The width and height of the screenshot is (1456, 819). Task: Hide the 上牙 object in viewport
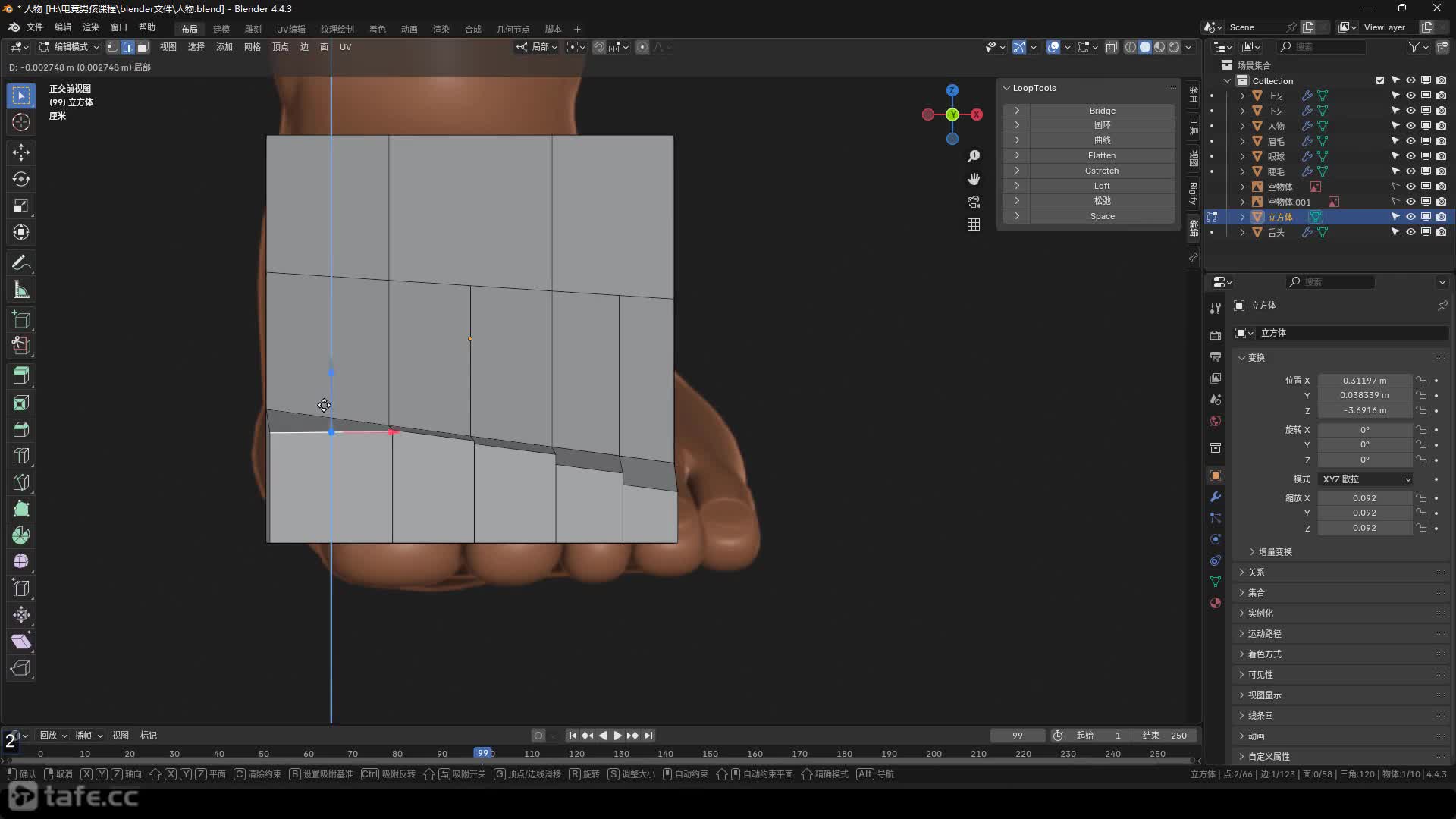click(1410, 96)
